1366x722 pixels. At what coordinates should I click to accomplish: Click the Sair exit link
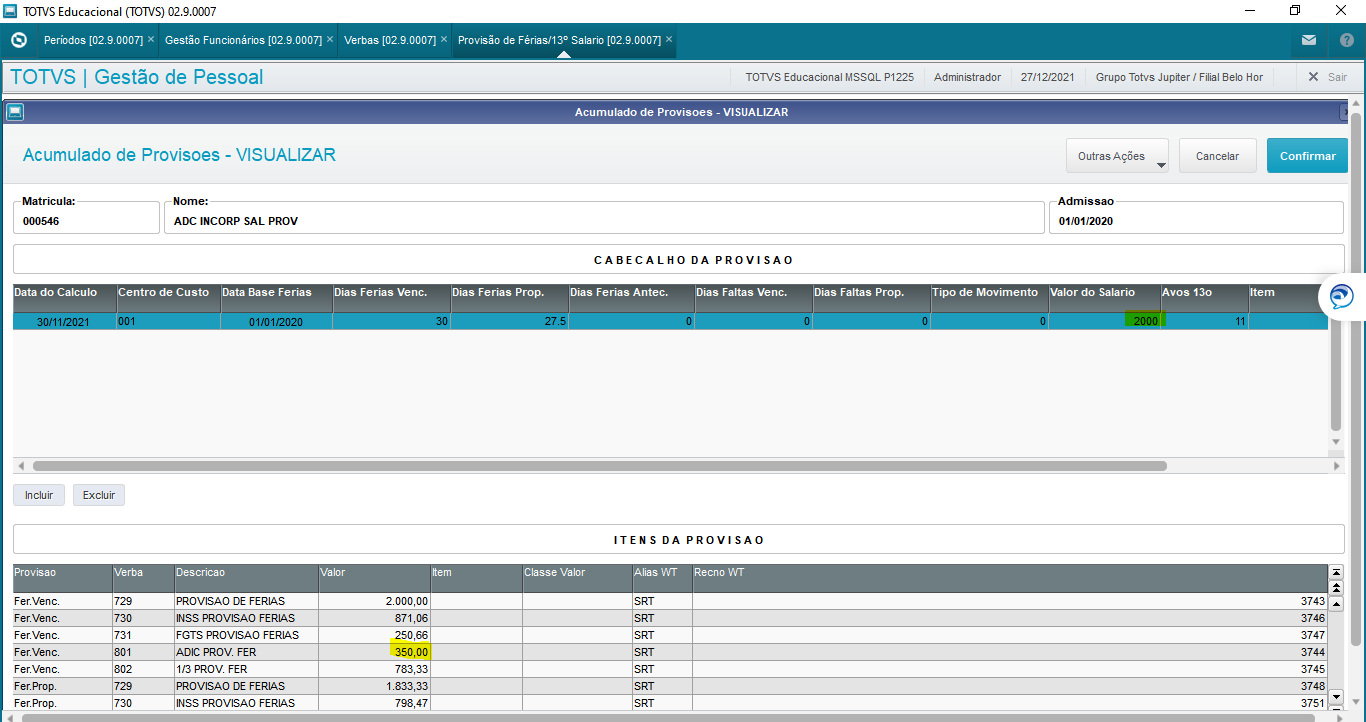pos(1327,77)
